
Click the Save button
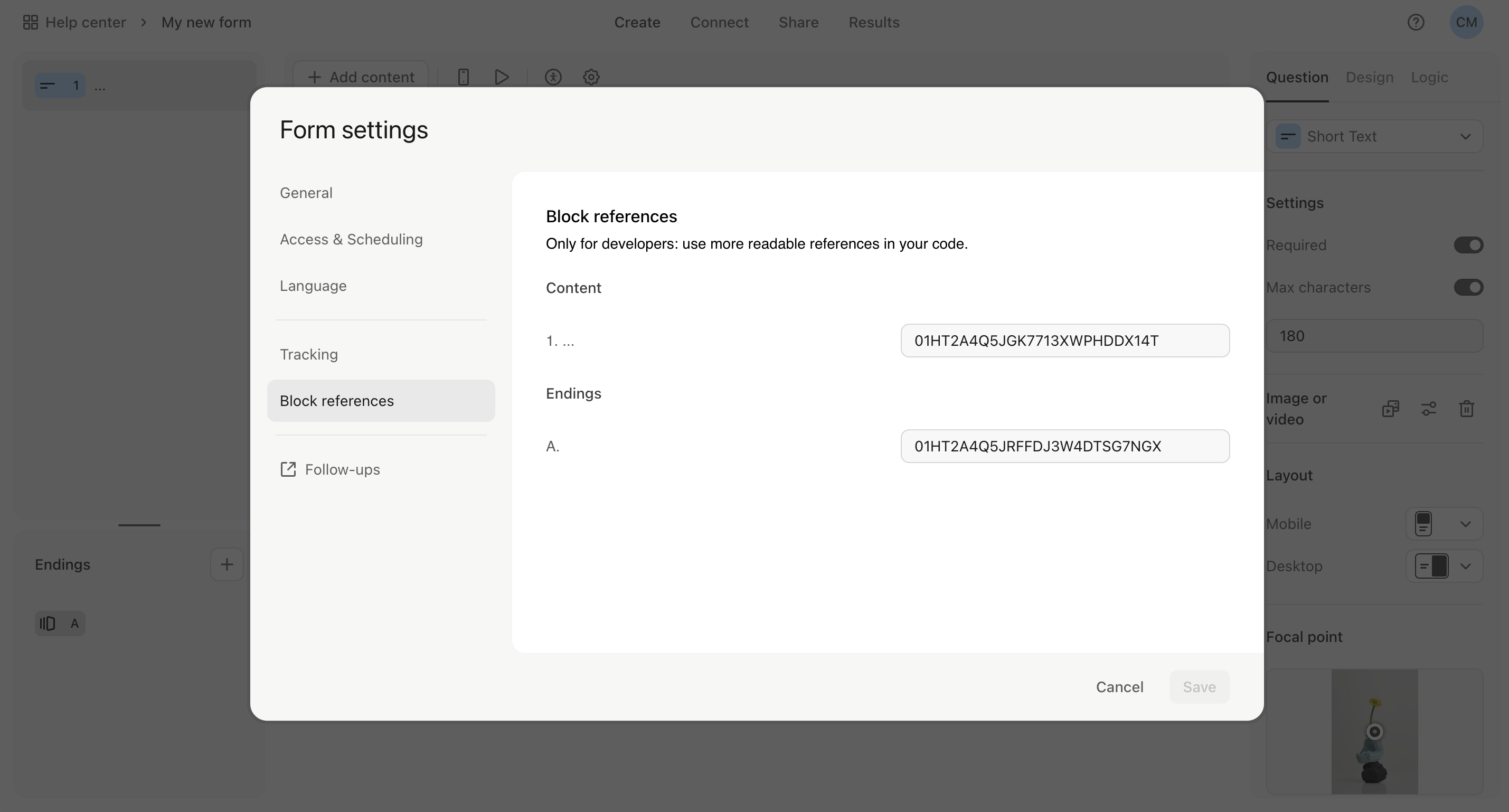click(x=1199, y=687)
